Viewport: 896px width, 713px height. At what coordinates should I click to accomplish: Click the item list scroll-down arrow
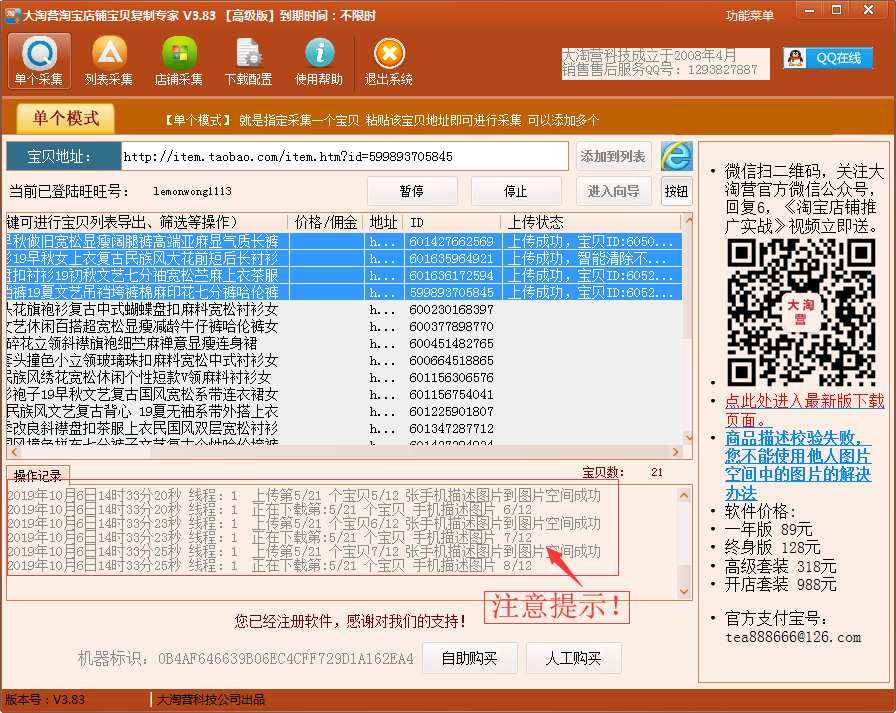[x=688, y=438]
